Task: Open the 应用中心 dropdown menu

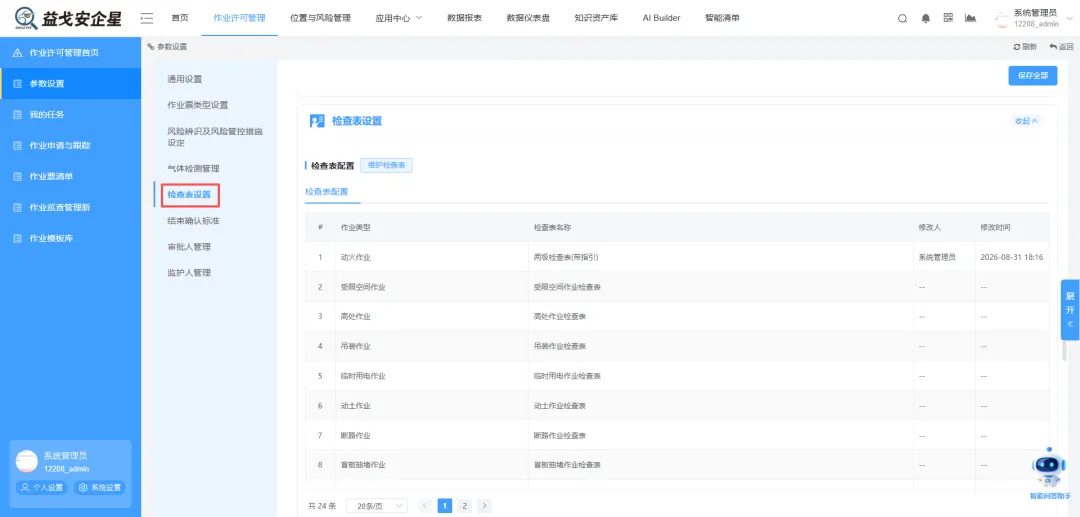Action: [x=399, y=18]
